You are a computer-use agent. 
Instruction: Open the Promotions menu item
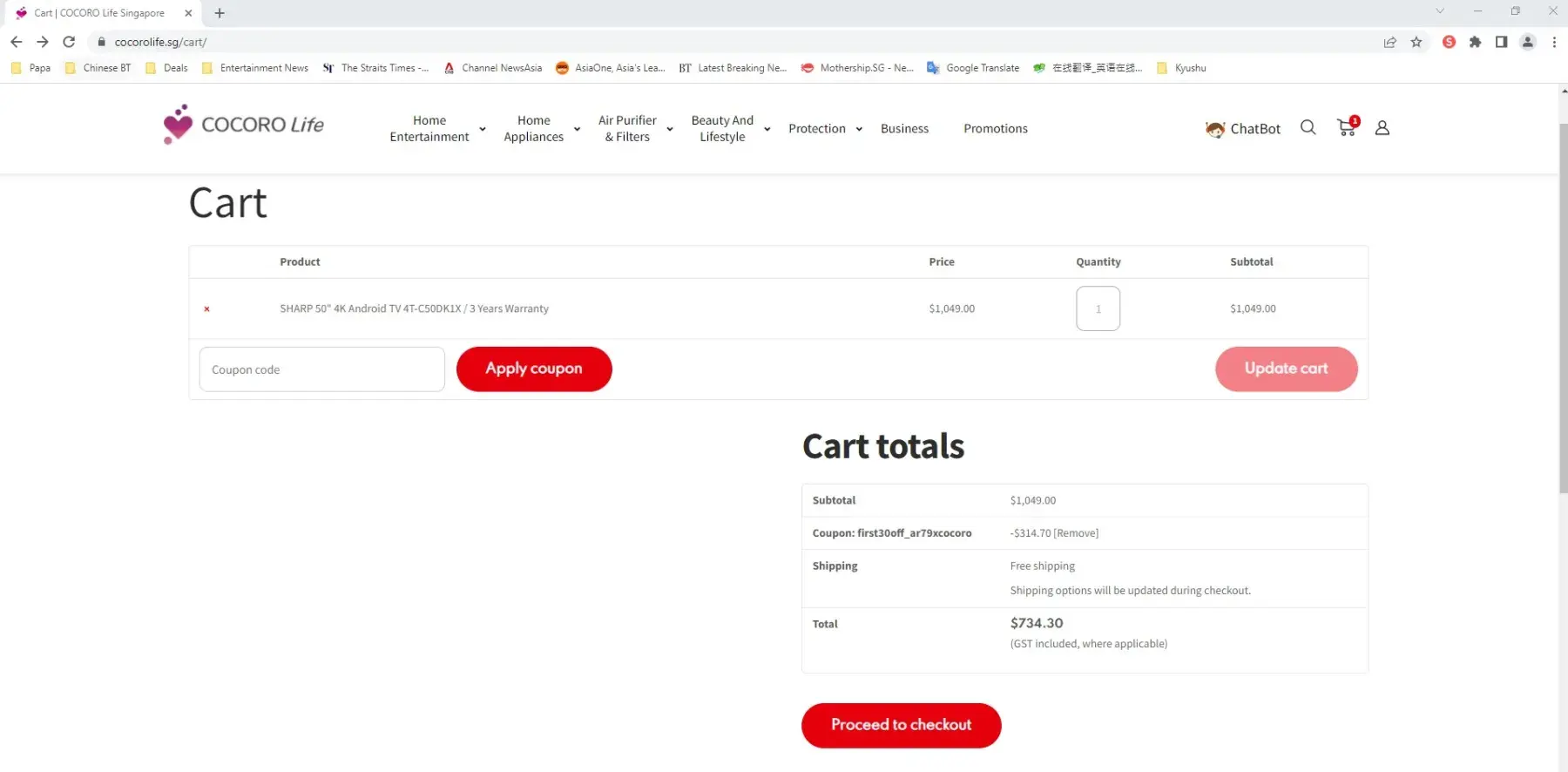click(995, 129)
